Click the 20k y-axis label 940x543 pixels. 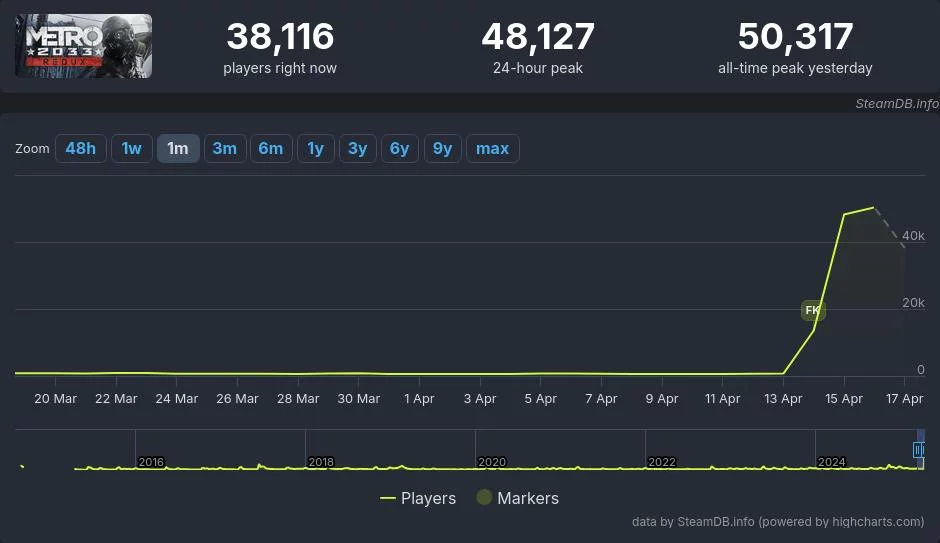pyautogui.click(x=913, y=303)
